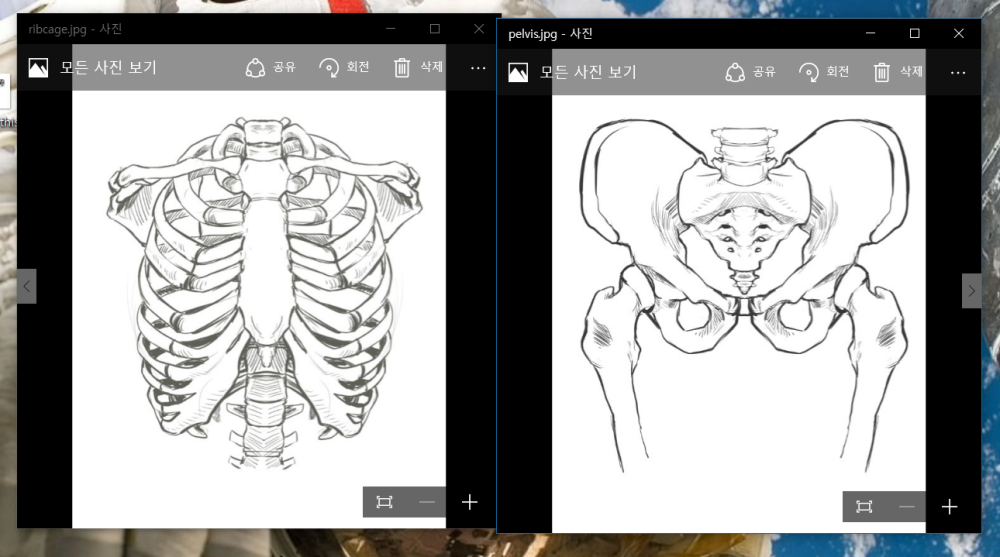This screenshot has height=557, width=1000.
Task: Click the photo collection icon in pelvis window
Action: pos(518,72)
